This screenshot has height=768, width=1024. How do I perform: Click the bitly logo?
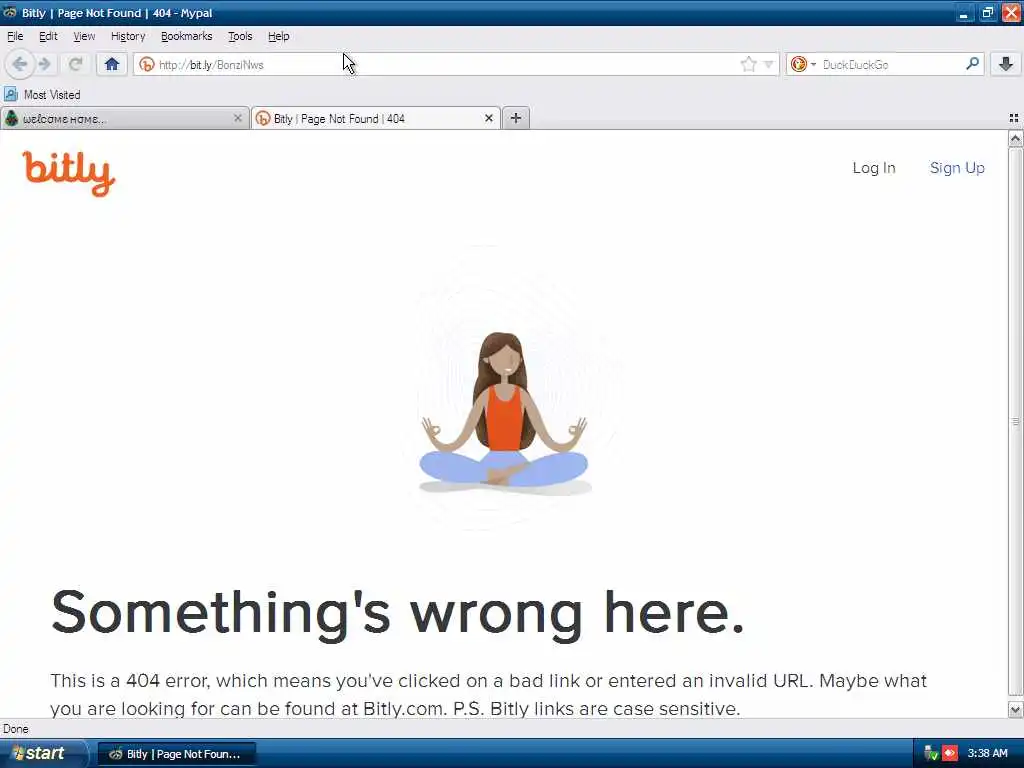coord(69,174)
